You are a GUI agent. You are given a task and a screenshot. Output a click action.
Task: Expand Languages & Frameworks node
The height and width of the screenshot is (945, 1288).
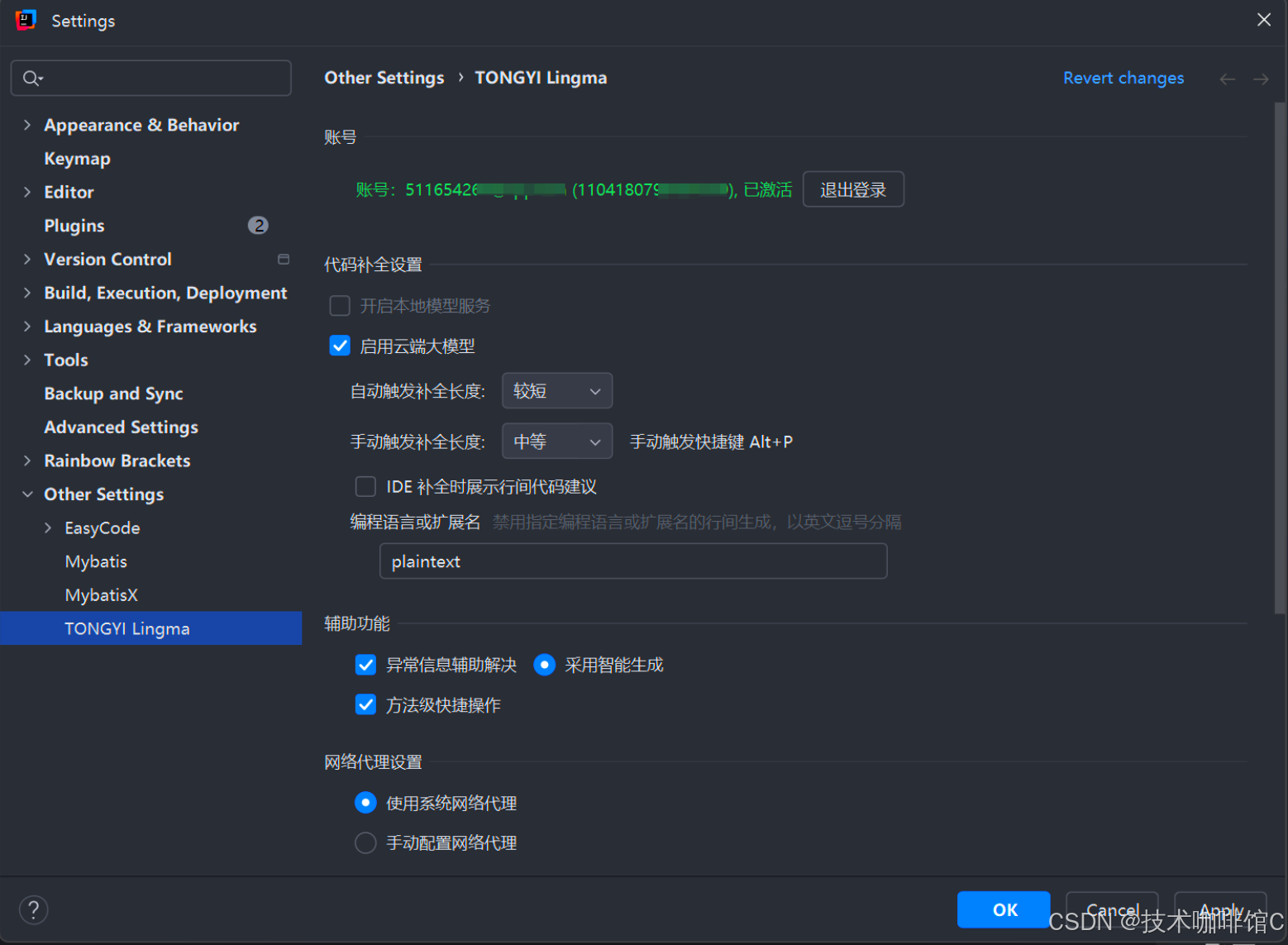point(27,326)
